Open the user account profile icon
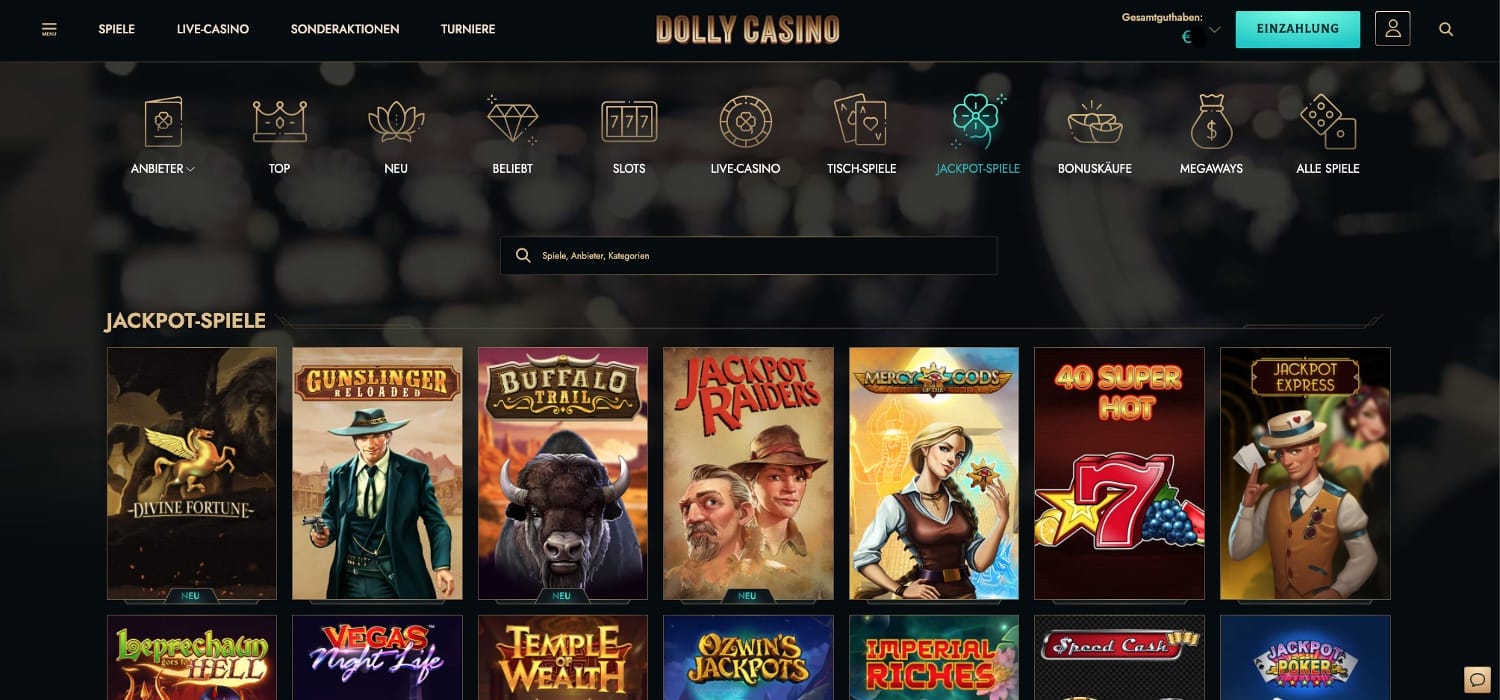The width and height of the screenshot is (1500, 700). pos(1392,29)
